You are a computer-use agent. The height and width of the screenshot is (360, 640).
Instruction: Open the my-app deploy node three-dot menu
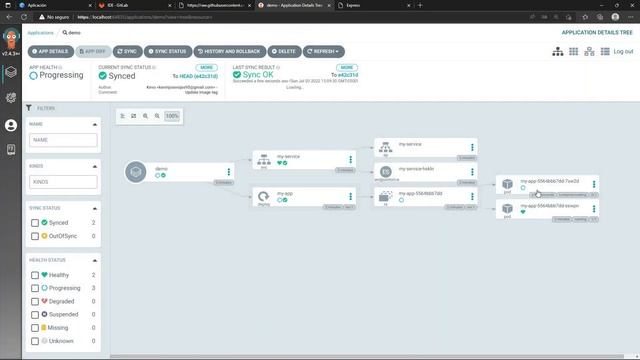[350, 196]
